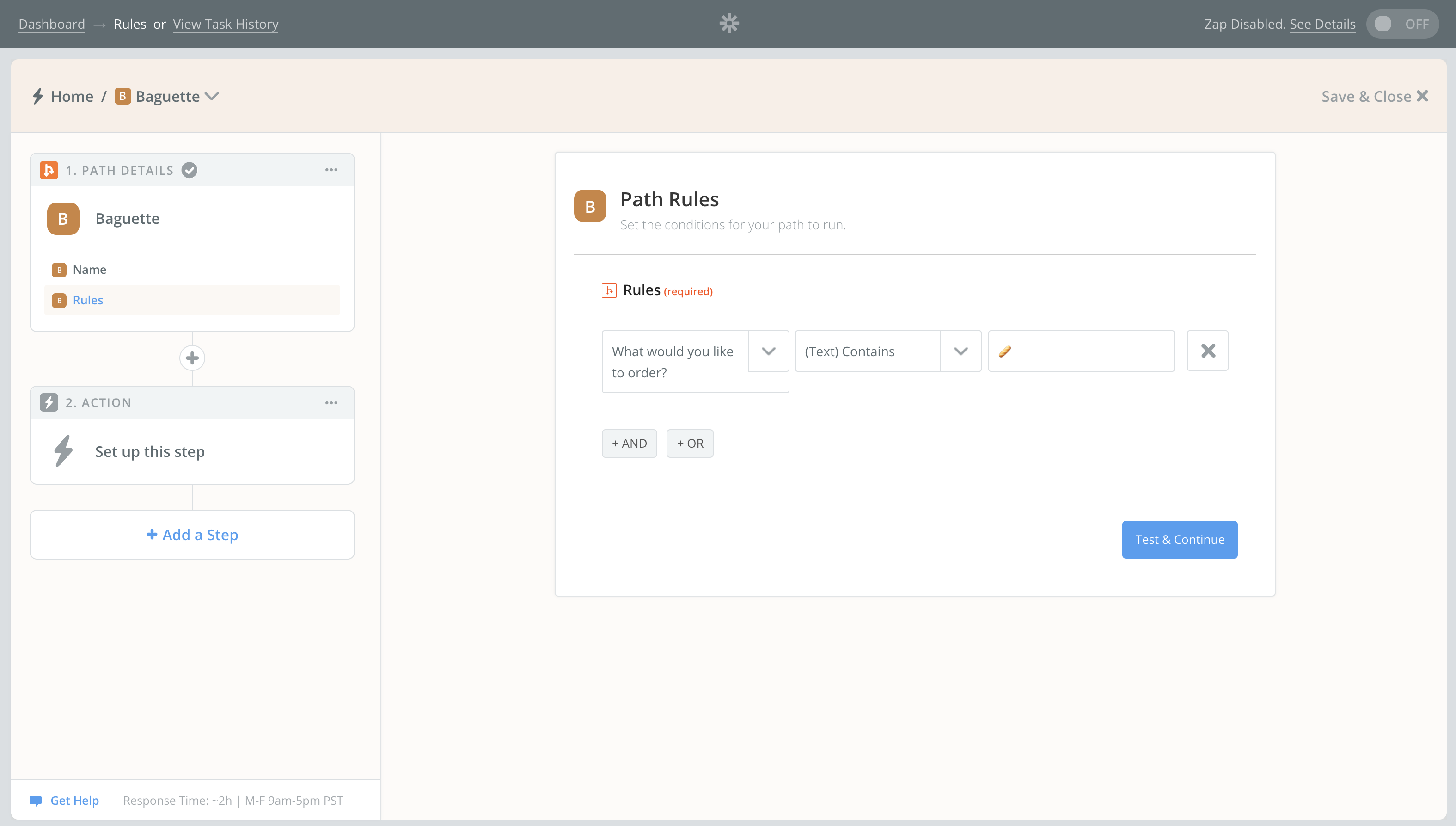Click the remove condition X button
The width and height of the screenshot is (1456, 826).
[x=1208, y=351]
